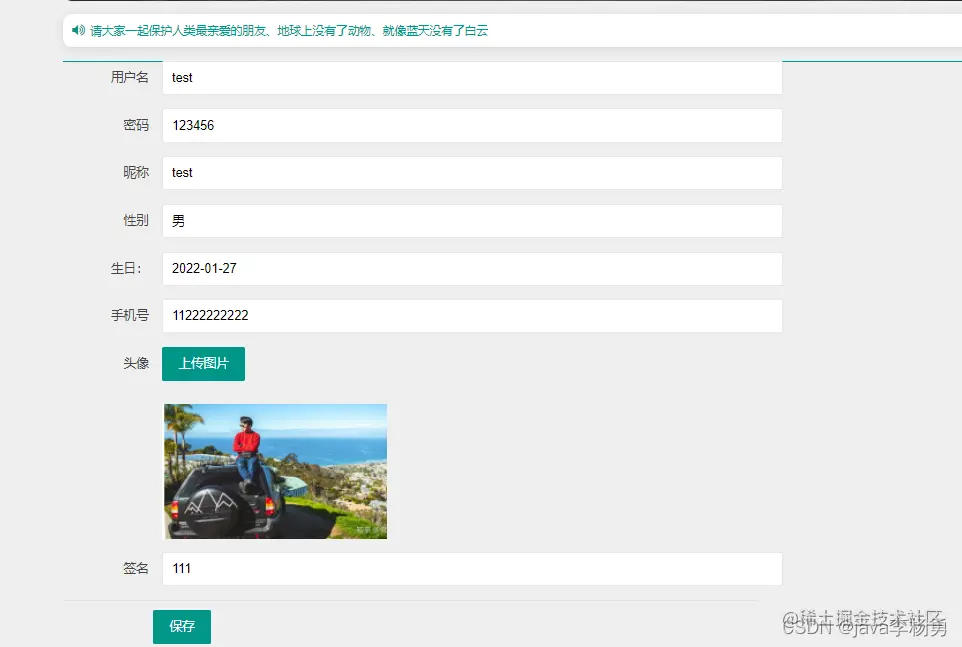
Task: Click the 生日: label text
Action: [126, 268]
